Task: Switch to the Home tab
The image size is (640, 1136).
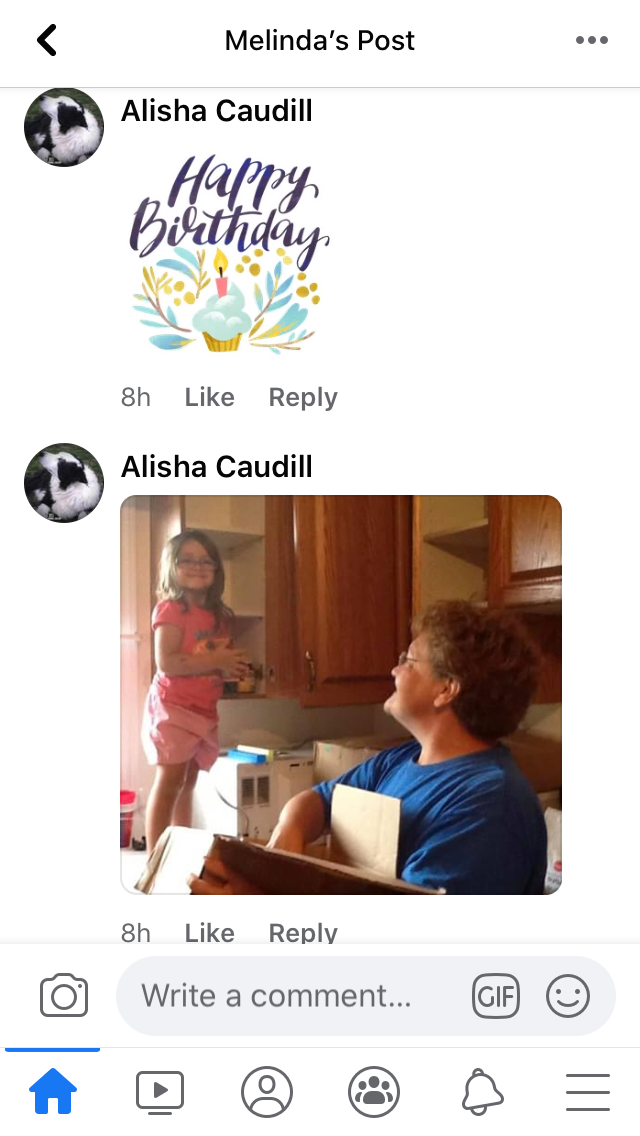Action: pyautogui.click(x=53, y=1091)
